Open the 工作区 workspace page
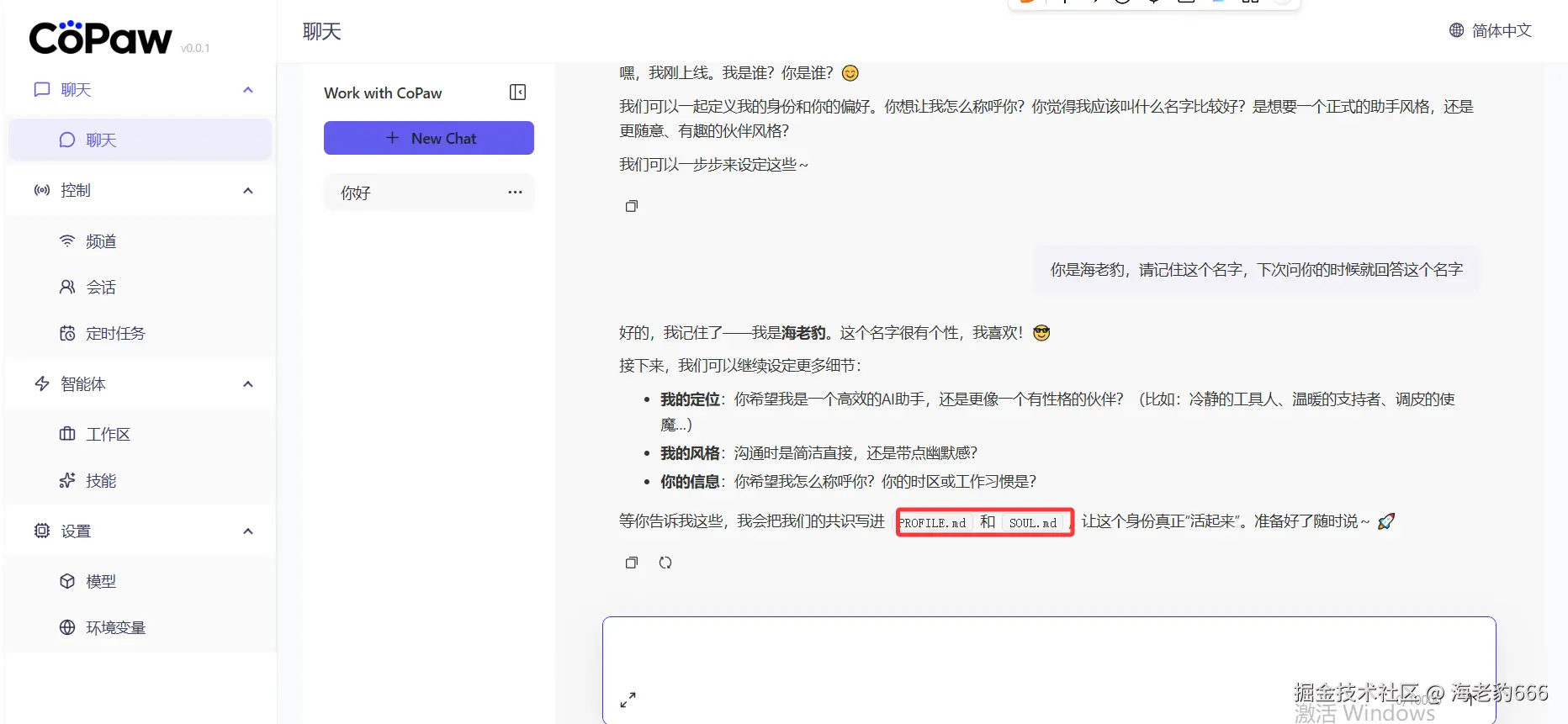 click(x=140, y=435)
